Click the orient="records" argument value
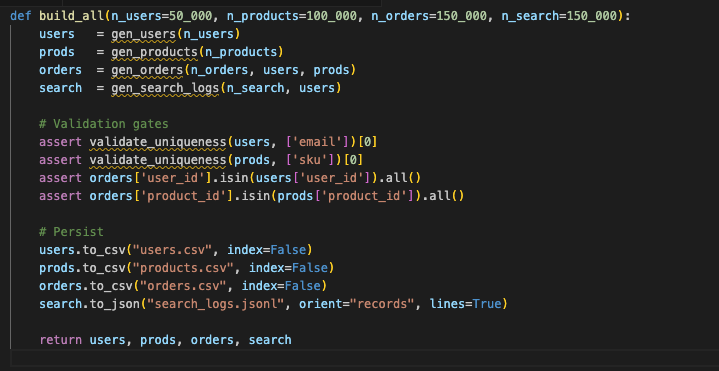 click(383, 304)
